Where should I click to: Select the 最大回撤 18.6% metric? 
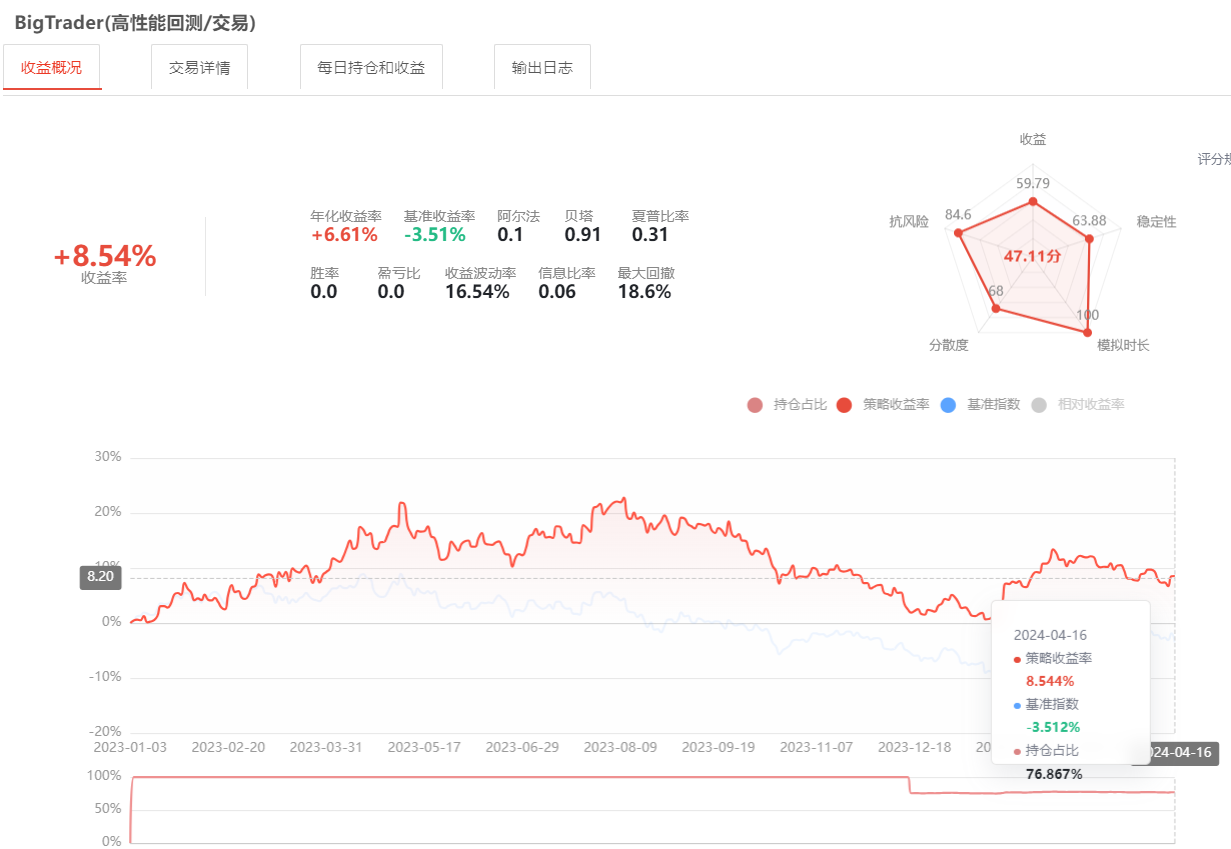645,292
